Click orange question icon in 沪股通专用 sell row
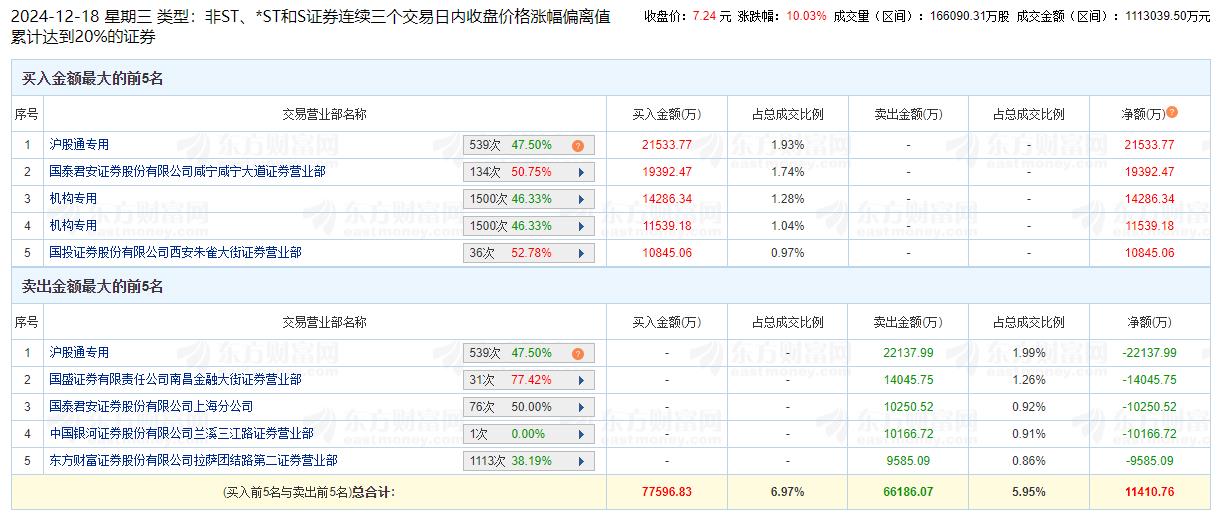The image size is (1218, 520). pyautogui.click(x=578, y=354)
